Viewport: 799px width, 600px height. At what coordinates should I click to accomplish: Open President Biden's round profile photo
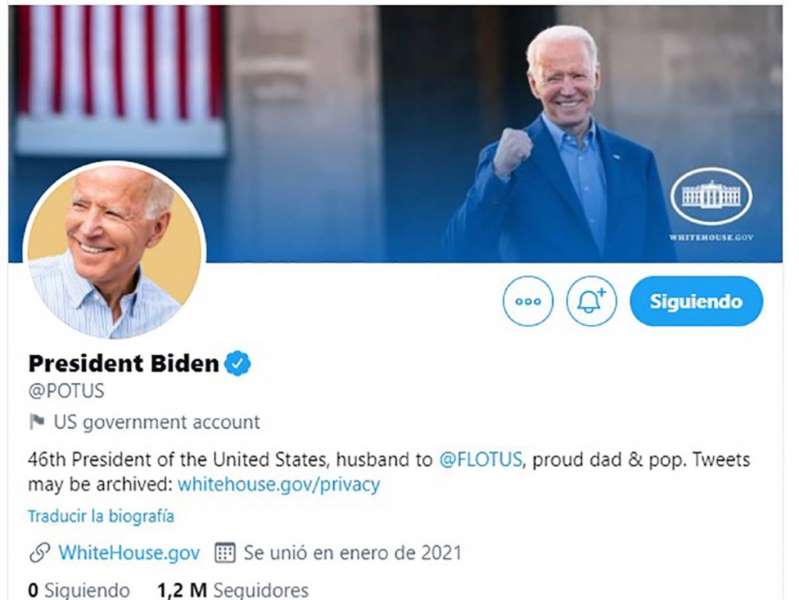(x=113, y=250)
